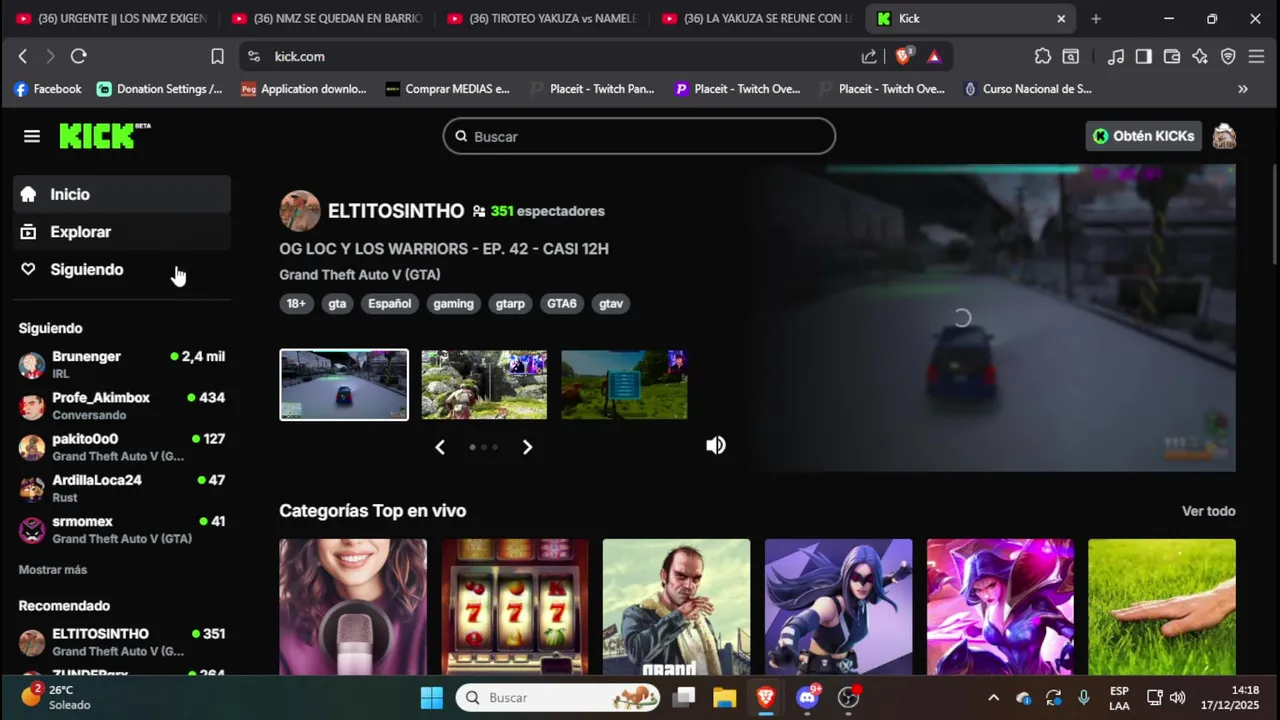
Task: Show hidden system tray icons
Action: click(993, 698)
